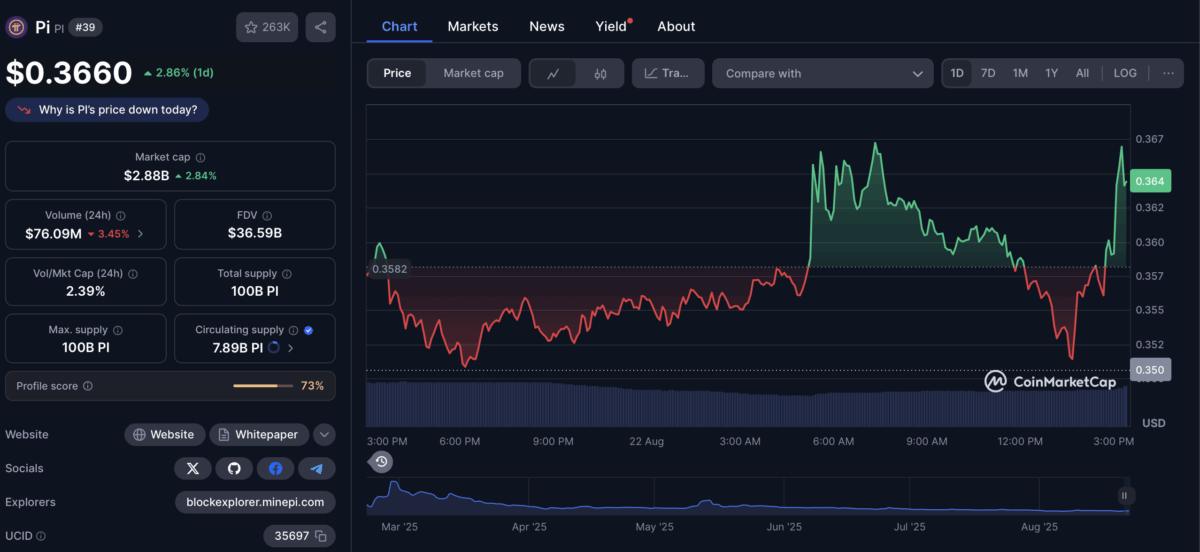The image size is (1200, 552).
Task: Click the Pi coin logo icon
Action: pyautogui.click(x=16, y=27)
